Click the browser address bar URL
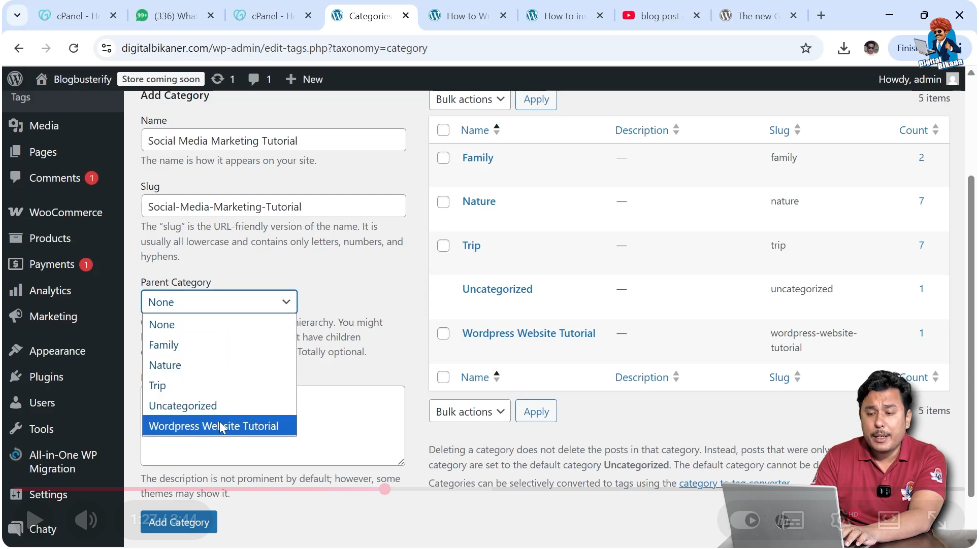Screen dimensions: 979x549 (274, 48)
